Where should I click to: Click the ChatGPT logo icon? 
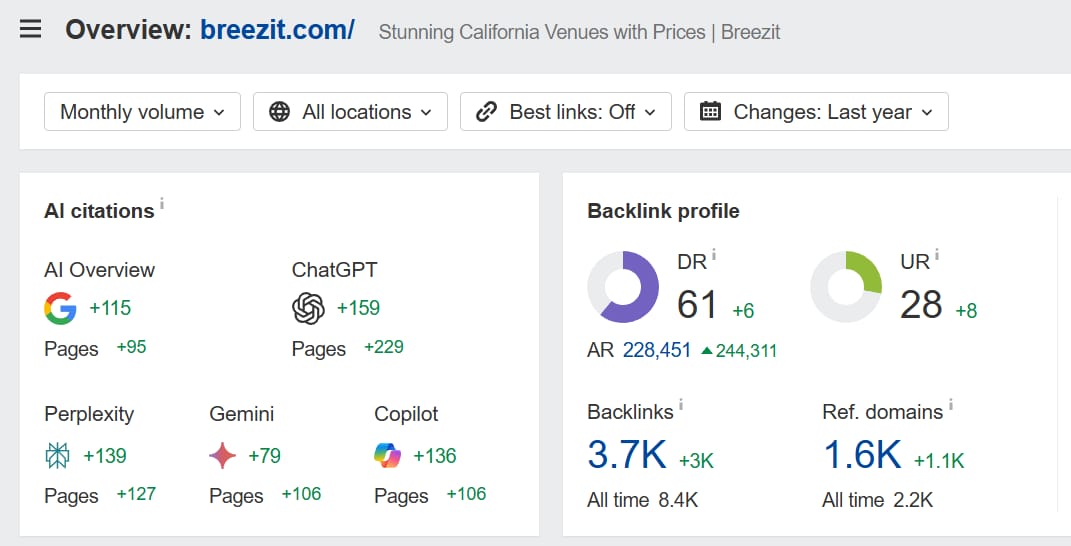[x=308, y=309]
